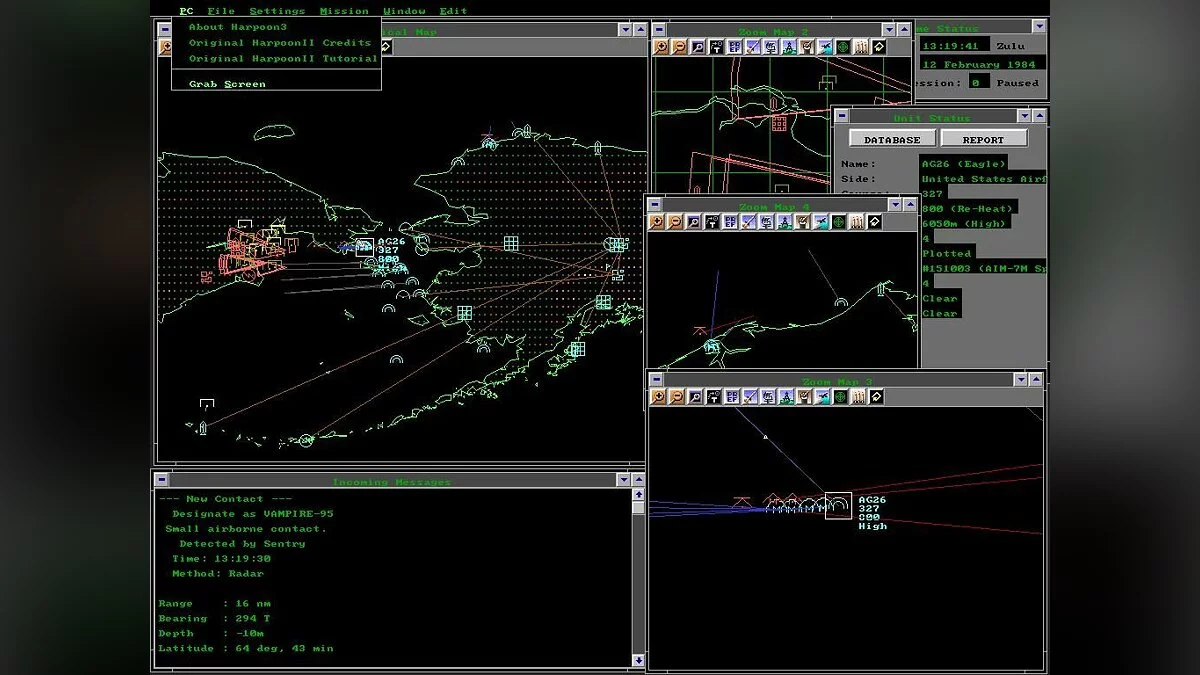Click the three-bars icon in Zoom Map 4 toolbar
This screenshot has width=1200, height=675.
[x=857, y=222]
